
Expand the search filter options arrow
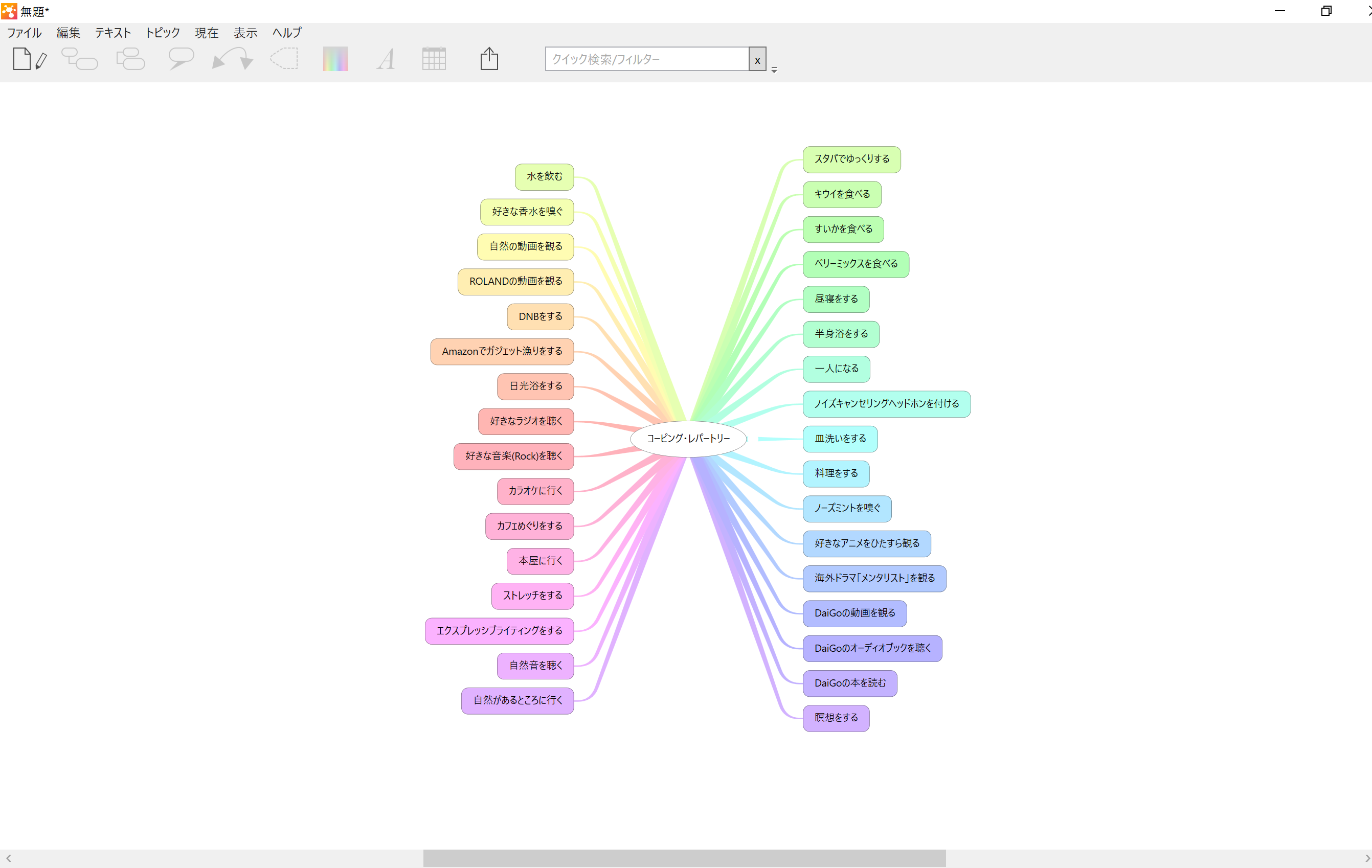point(774,70)
